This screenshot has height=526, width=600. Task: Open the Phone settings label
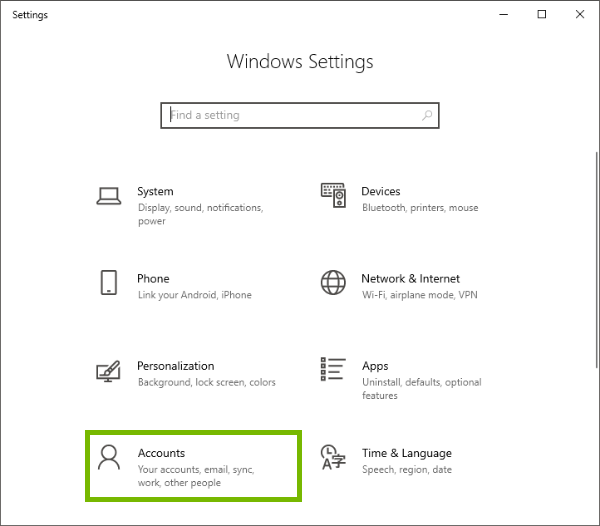[153, 278]
